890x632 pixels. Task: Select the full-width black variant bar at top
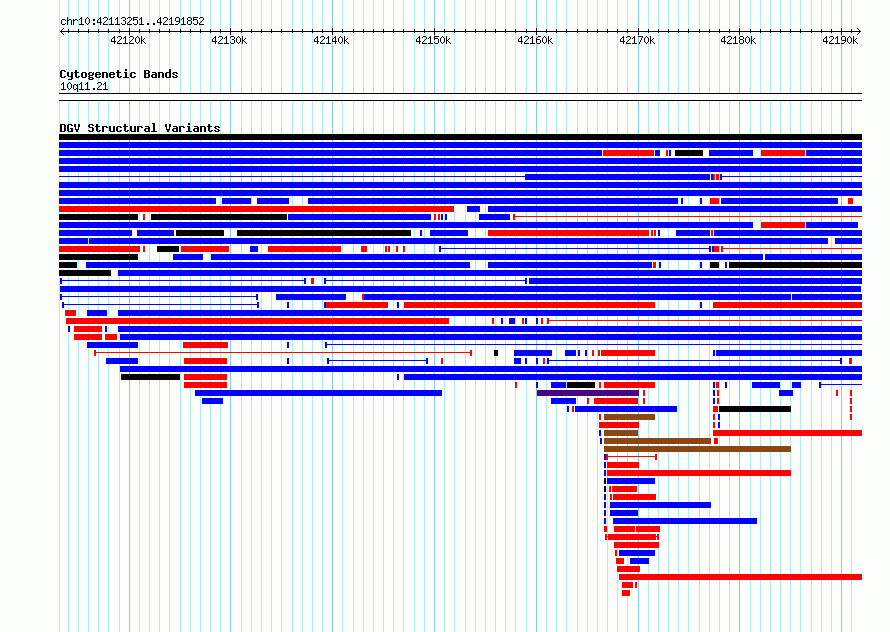[x=460, y=137]
